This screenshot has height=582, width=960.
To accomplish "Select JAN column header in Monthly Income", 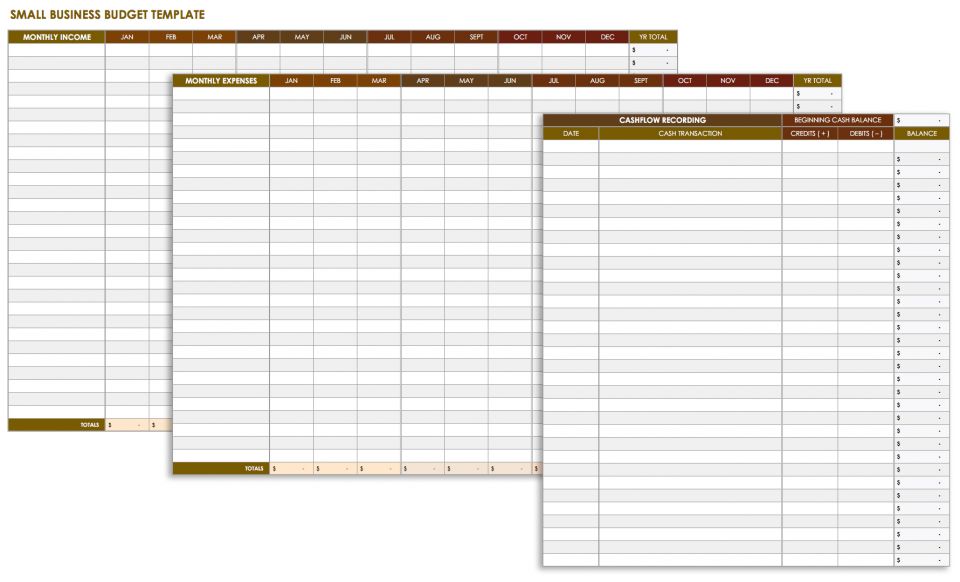I will (x=127, y=37).
